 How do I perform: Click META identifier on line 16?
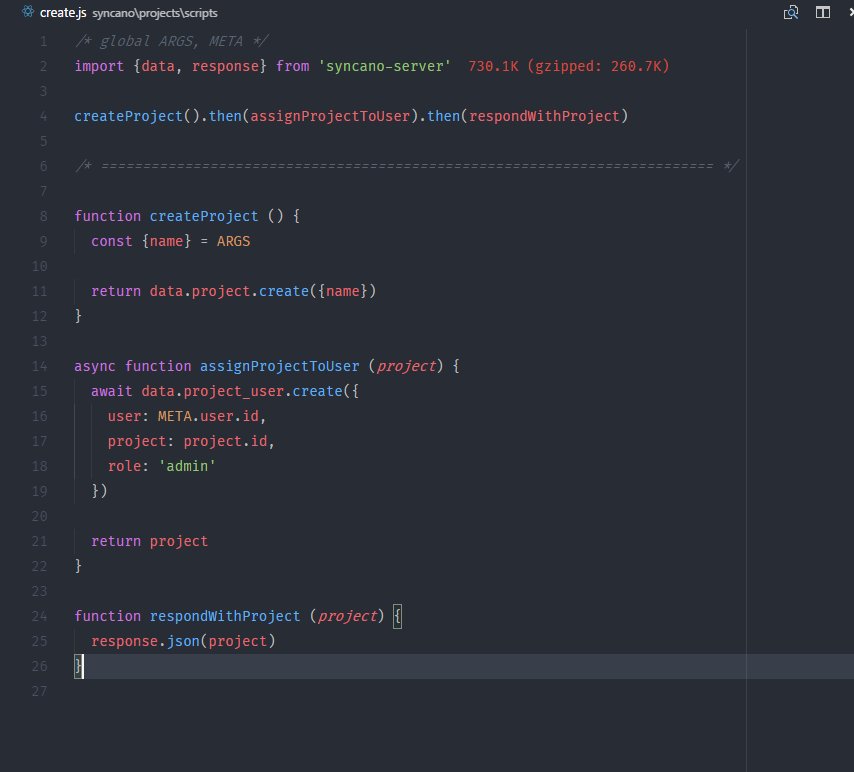click(175, 416)
